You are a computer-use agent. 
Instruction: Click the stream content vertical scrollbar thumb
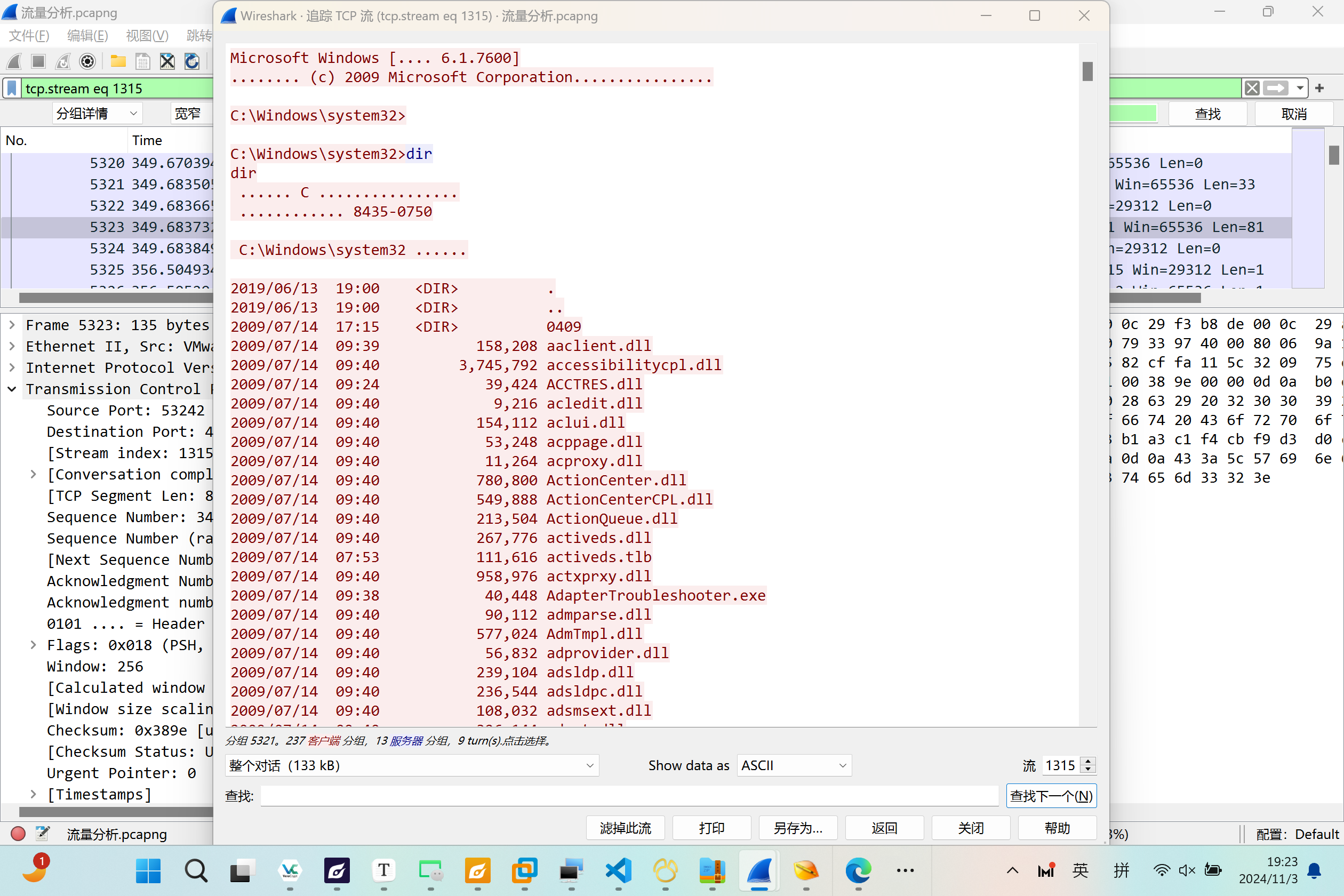(1087, 71)
